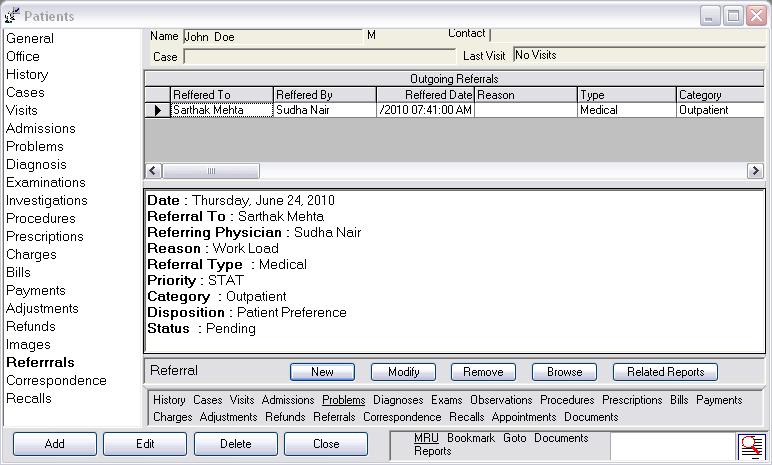
Task: Open the Observations report link
Action: point(501,400)
